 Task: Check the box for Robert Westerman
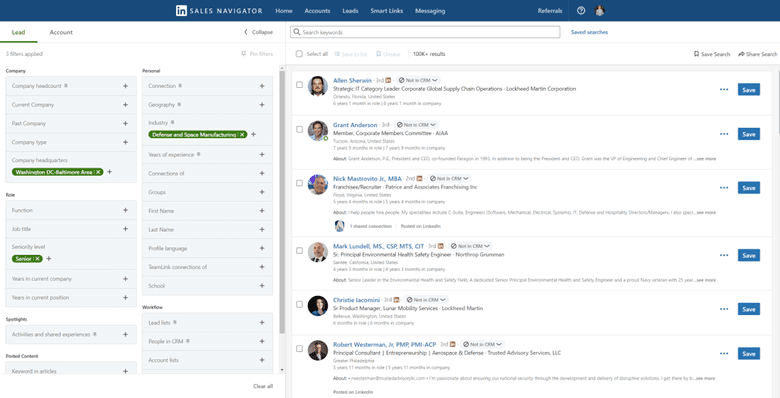[x=299, y=349]
